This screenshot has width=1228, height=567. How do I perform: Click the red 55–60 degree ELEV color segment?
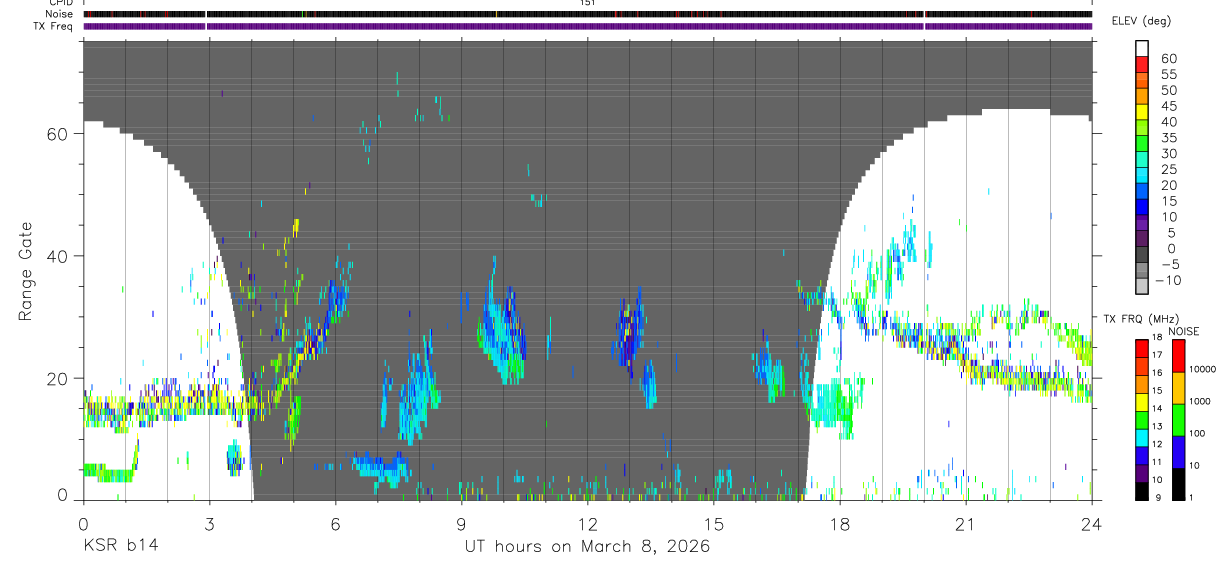[x=1142, y=66]
